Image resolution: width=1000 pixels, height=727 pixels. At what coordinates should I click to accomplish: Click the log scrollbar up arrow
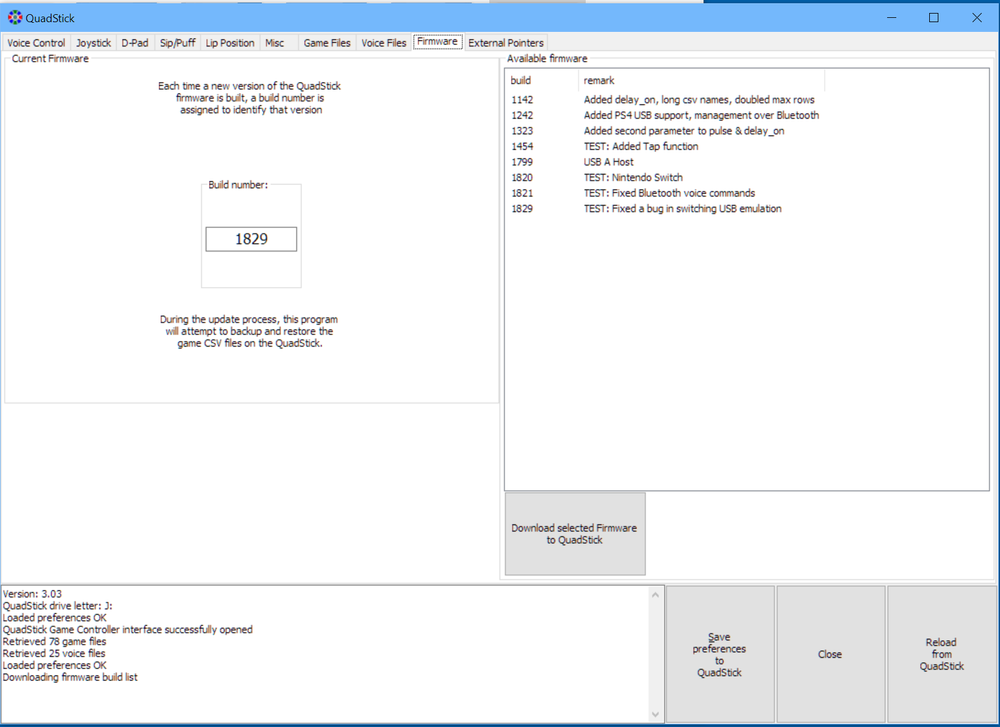tap(656, 595)
